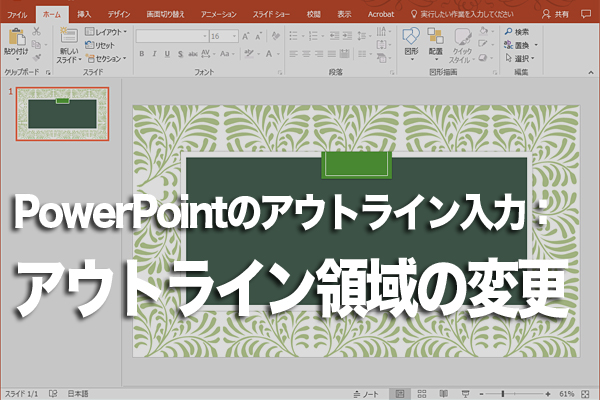Click the Align Text icon

[382, 45]
